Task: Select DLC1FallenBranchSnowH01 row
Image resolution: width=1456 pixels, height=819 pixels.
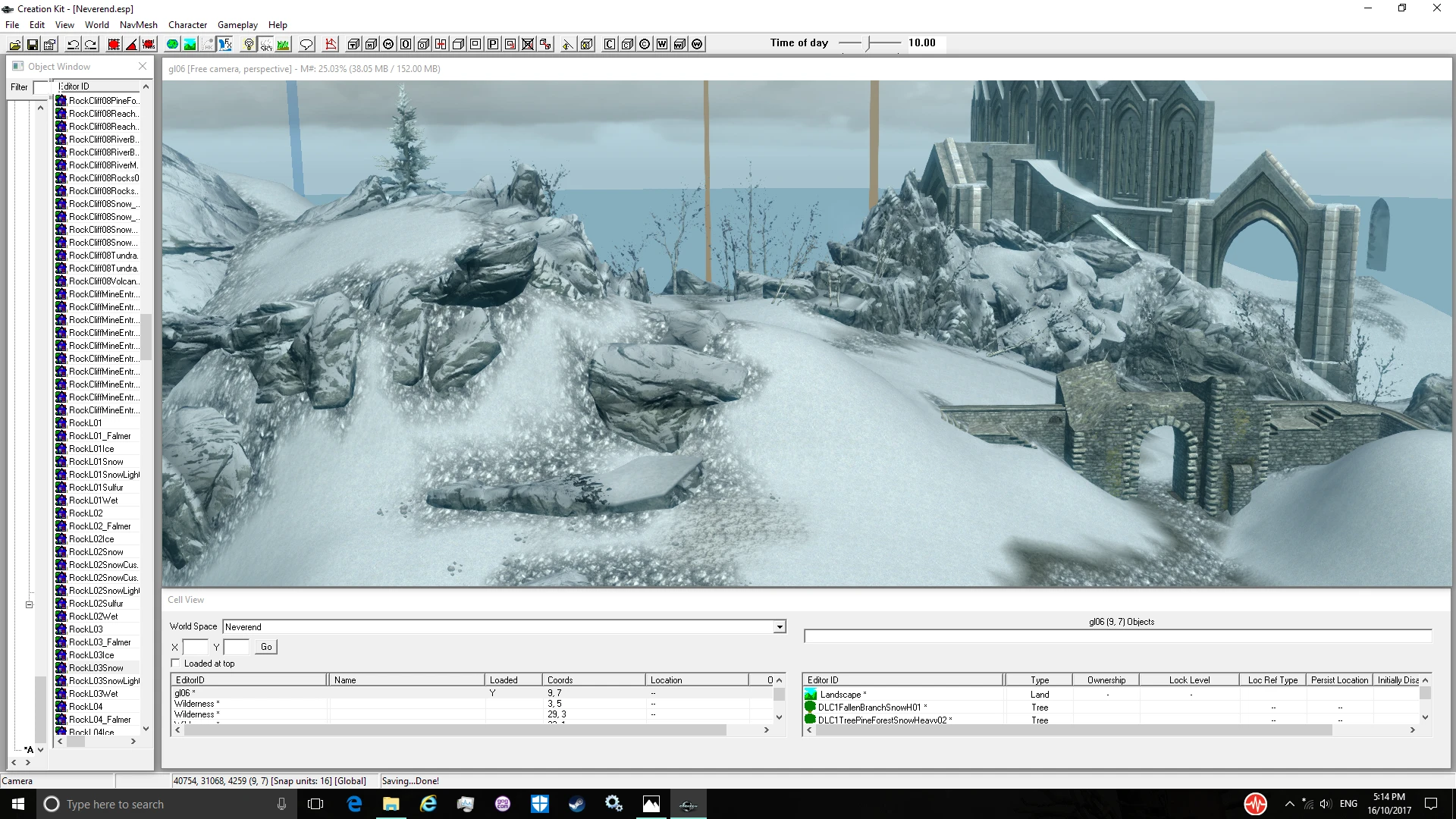Action: click(1110, 708)
